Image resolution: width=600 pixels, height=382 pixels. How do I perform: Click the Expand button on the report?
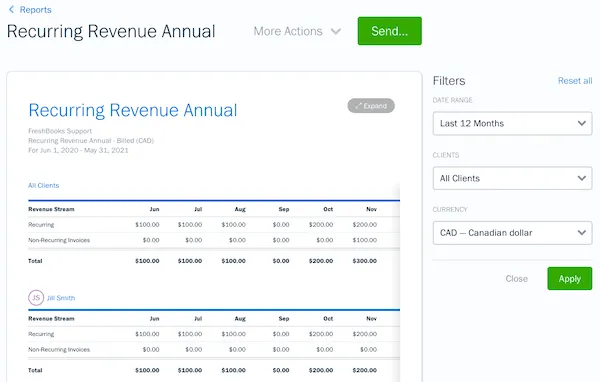click(371, 106)
